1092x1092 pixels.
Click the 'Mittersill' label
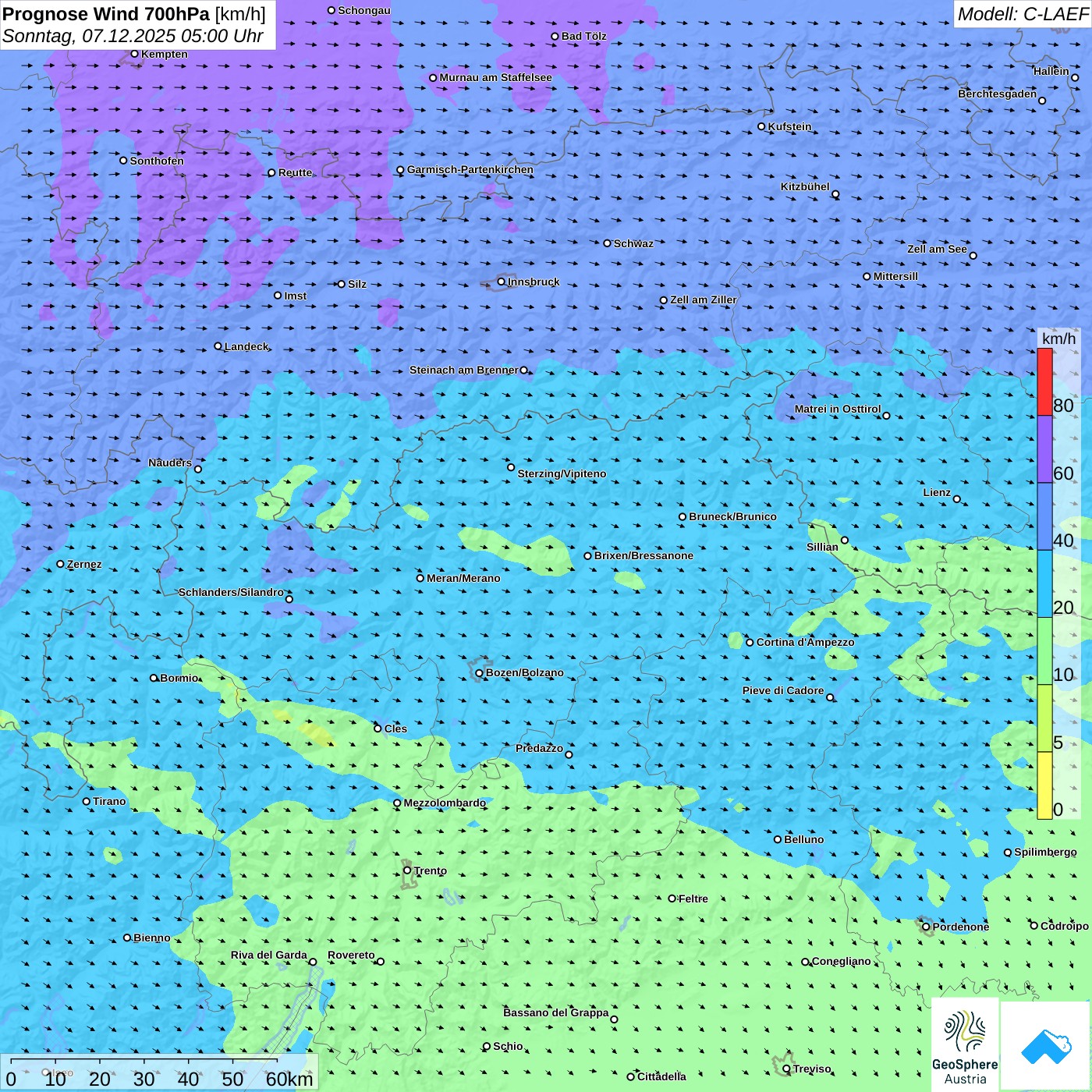tap(895, 276)
